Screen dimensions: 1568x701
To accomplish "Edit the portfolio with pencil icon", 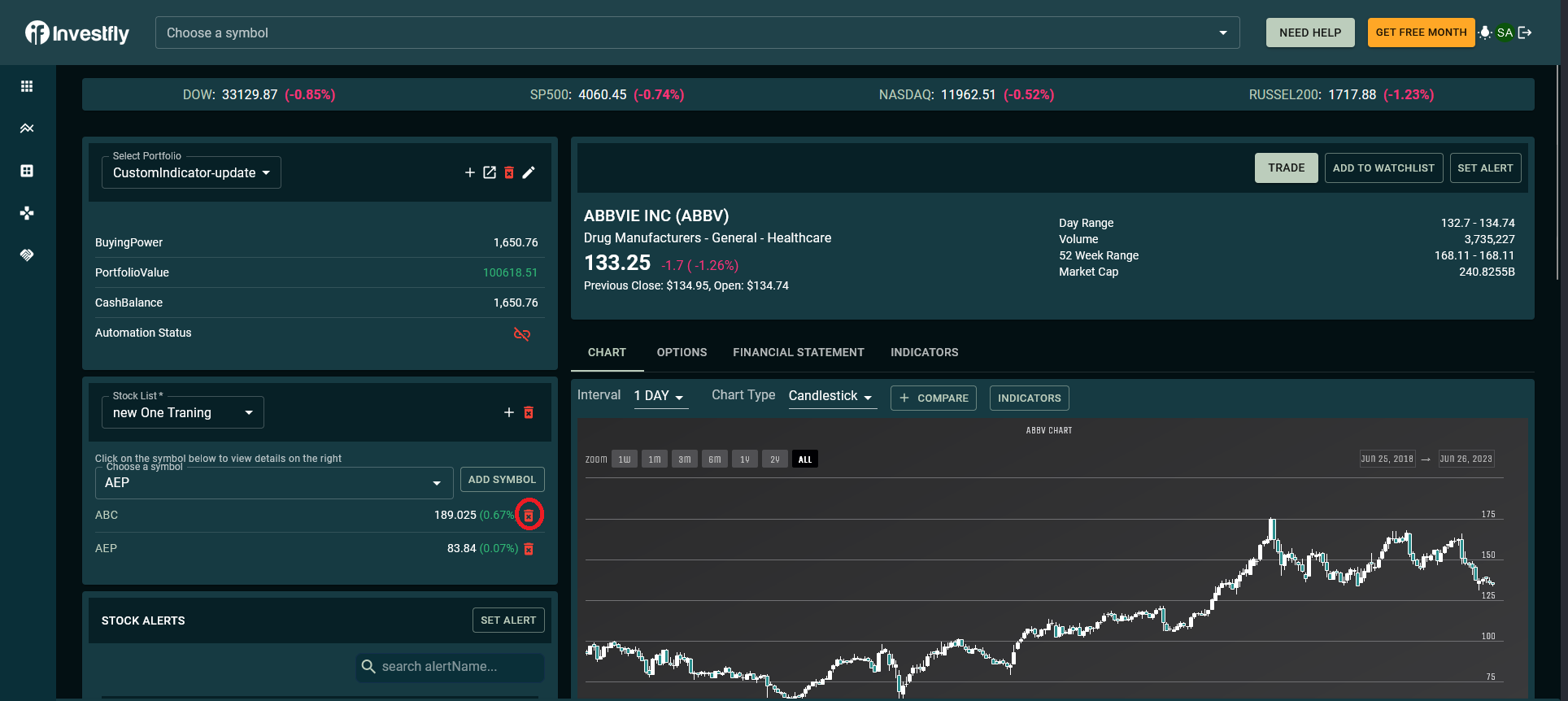I will click(529, 172).
